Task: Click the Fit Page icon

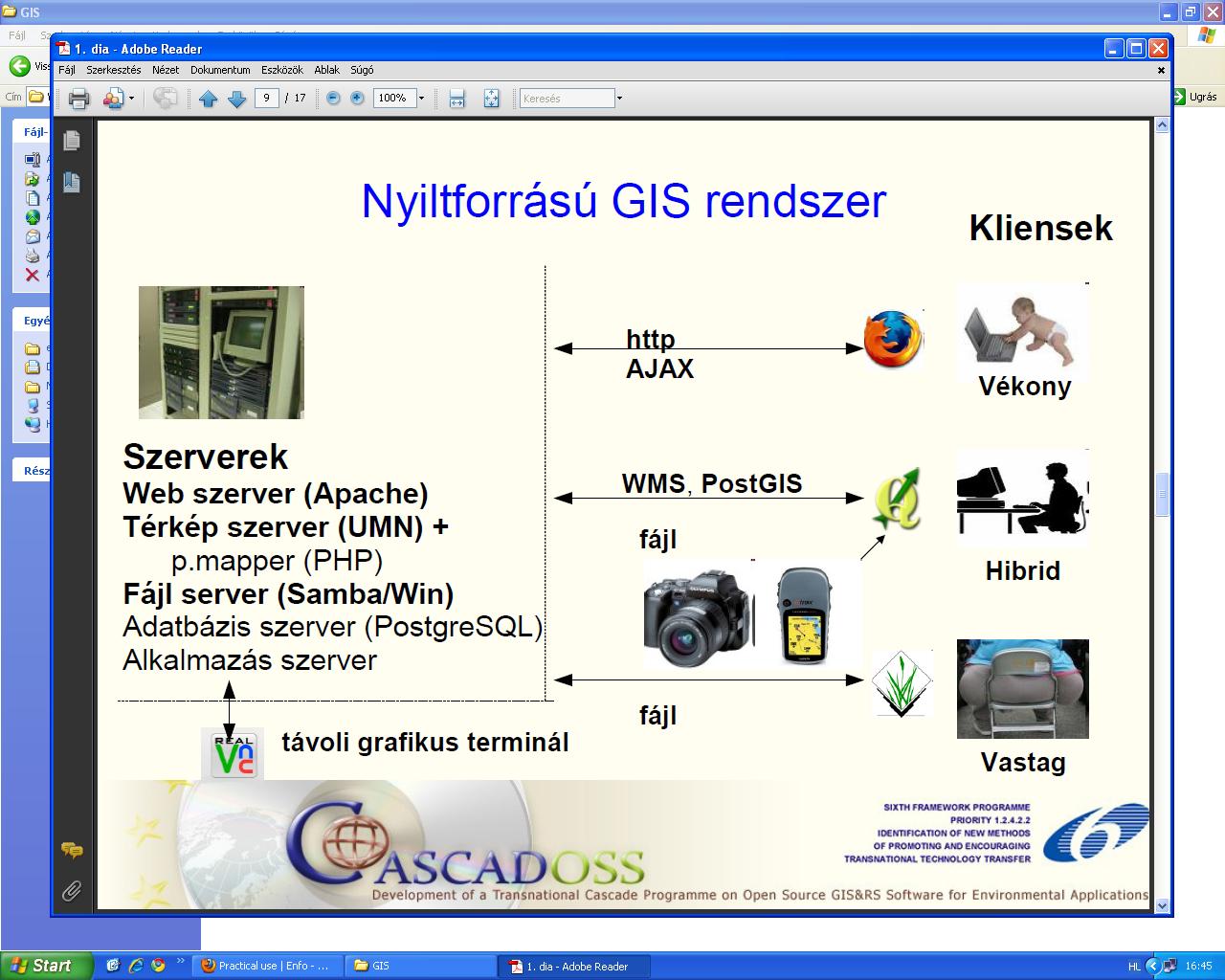Action: 491,98
